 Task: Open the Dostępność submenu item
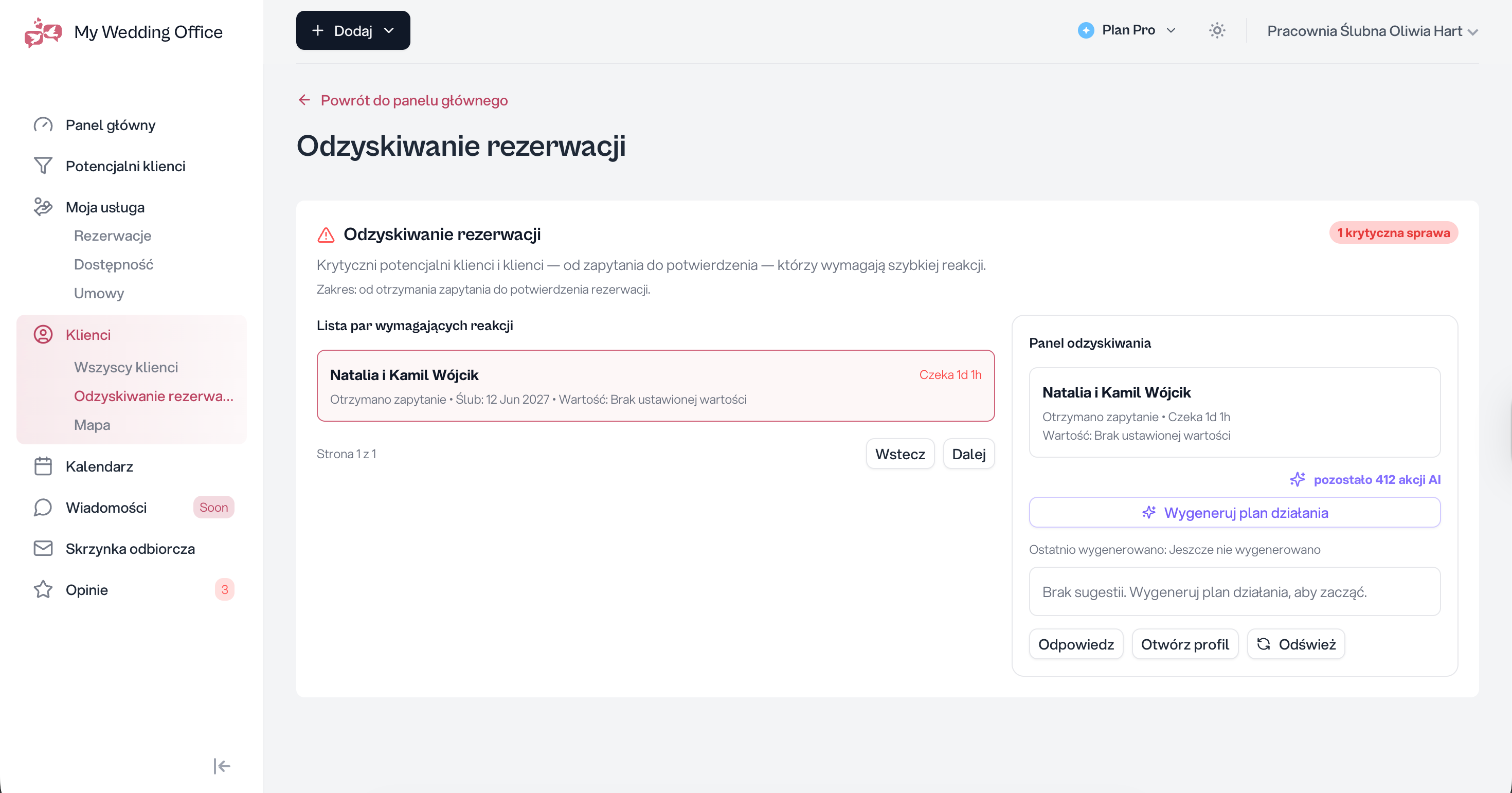(x=114, y=265)
